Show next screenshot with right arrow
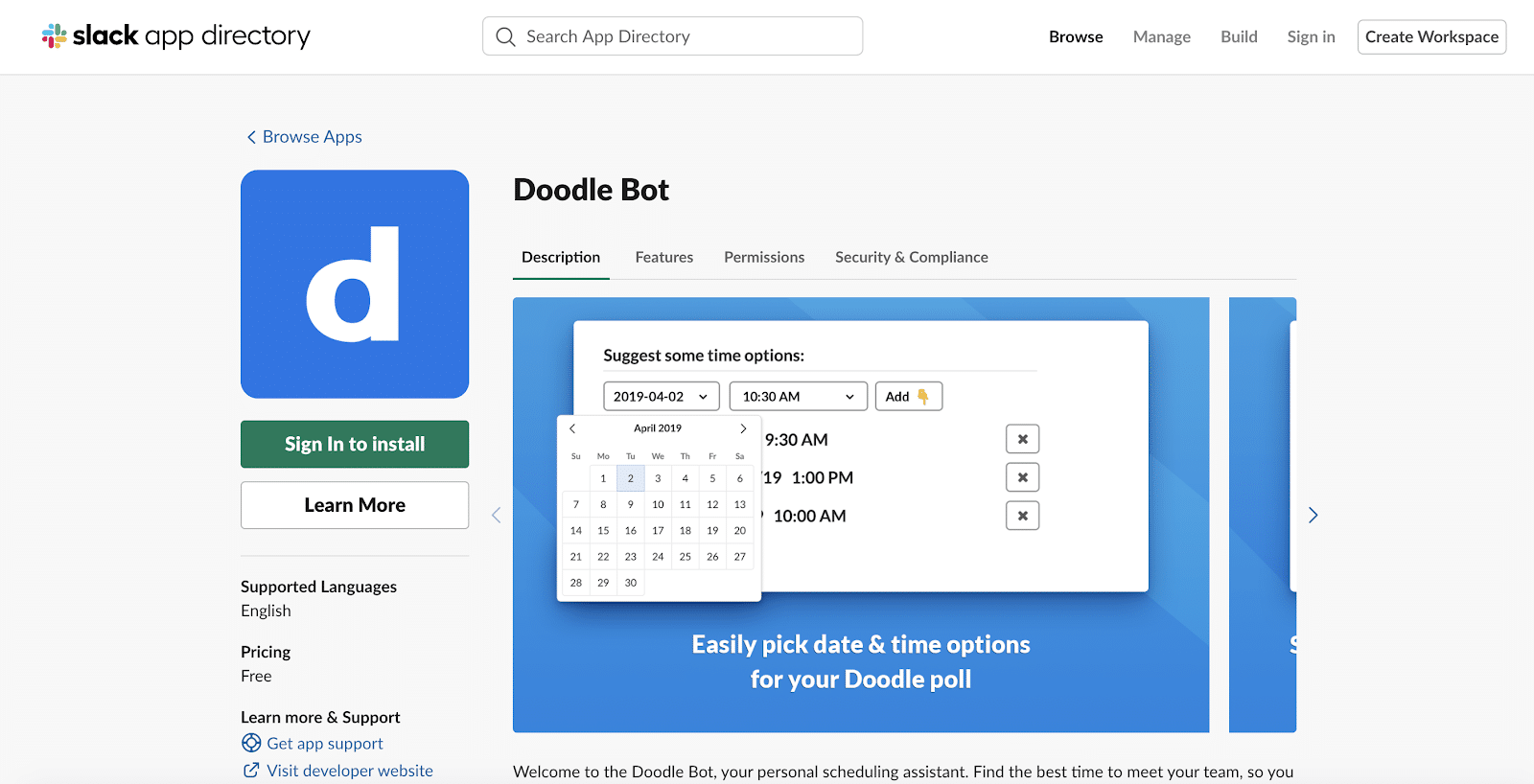Screen dimensions: 1534x784 [1313, 515]
